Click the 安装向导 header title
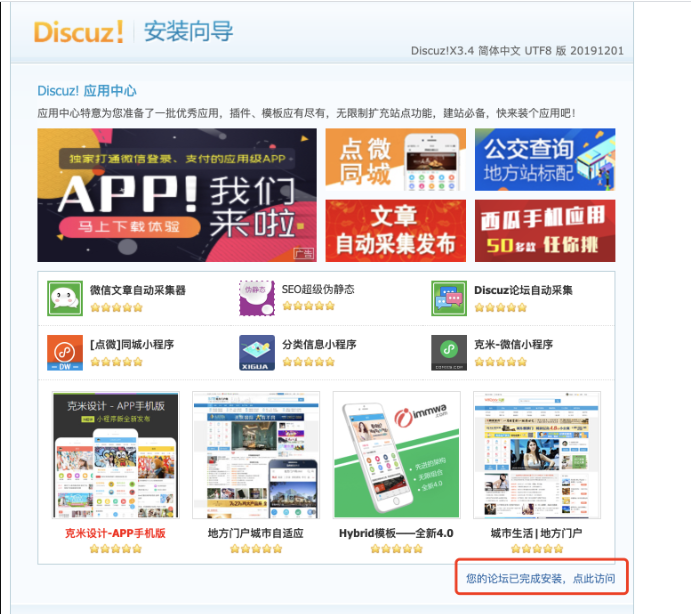This screenshot has height=614, width=691. tap(189, 32)
